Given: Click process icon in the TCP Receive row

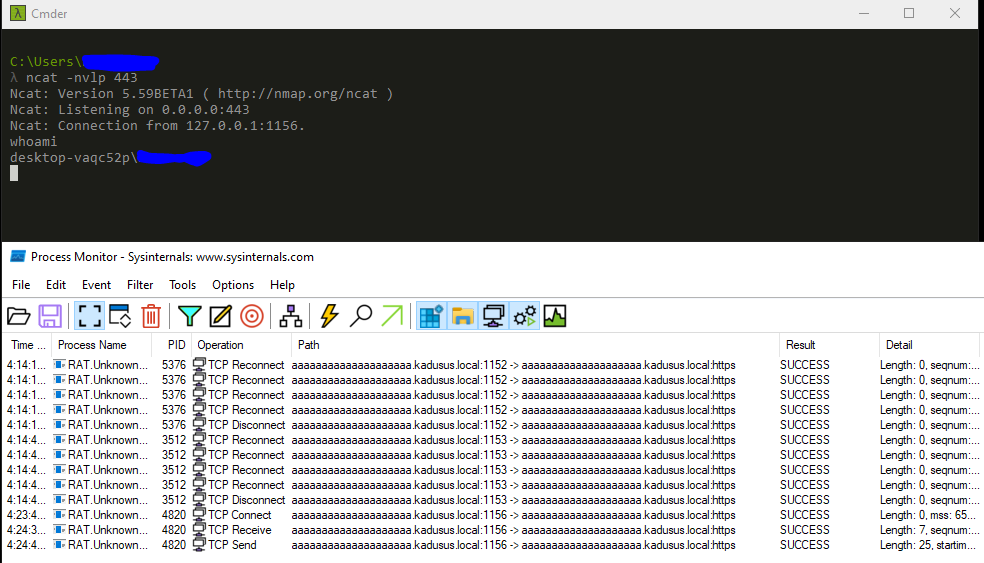Looking at the screenshot, I should 60,530.
